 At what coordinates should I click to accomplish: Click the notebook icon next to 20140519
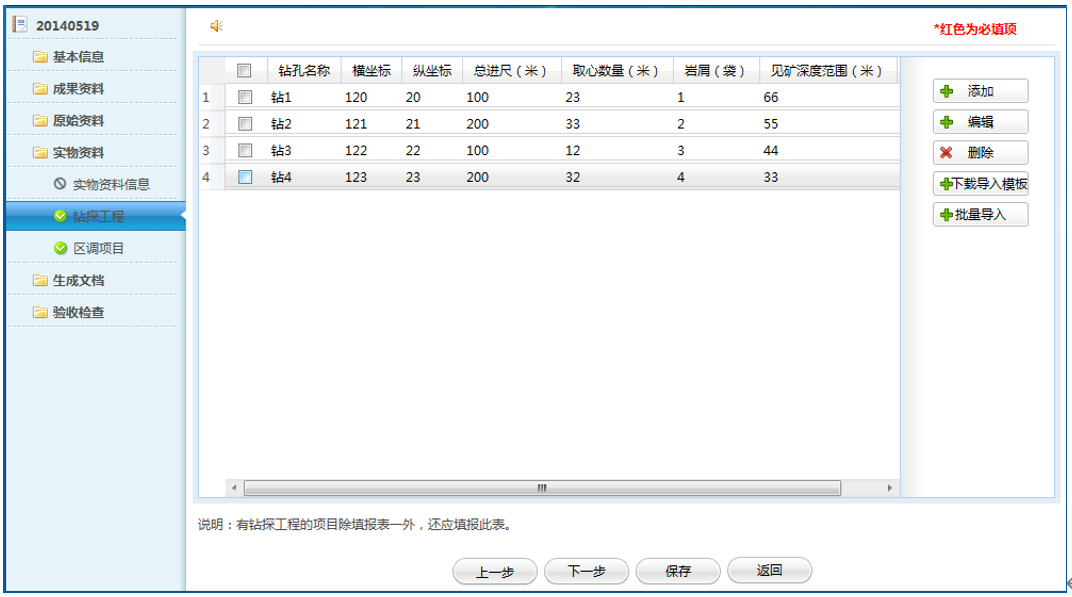click(20, 25)
